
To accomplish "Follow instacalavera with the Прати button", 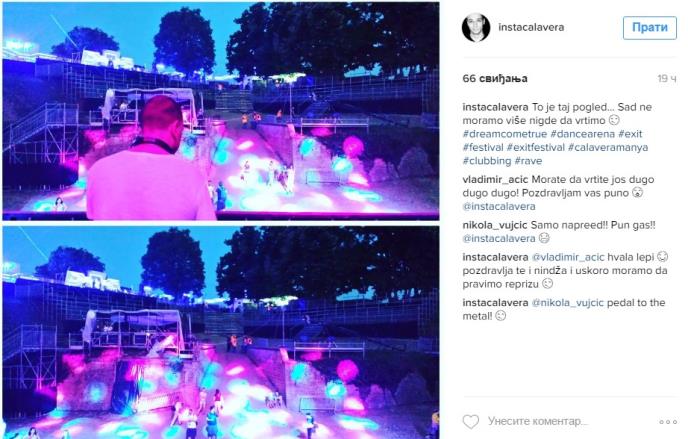I will coord(650,28).
